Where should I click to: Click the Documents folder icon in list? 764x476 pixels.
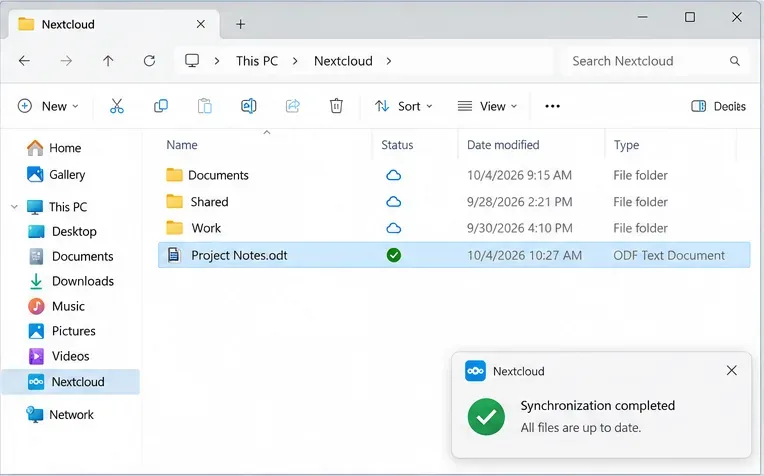click(174, 175)
